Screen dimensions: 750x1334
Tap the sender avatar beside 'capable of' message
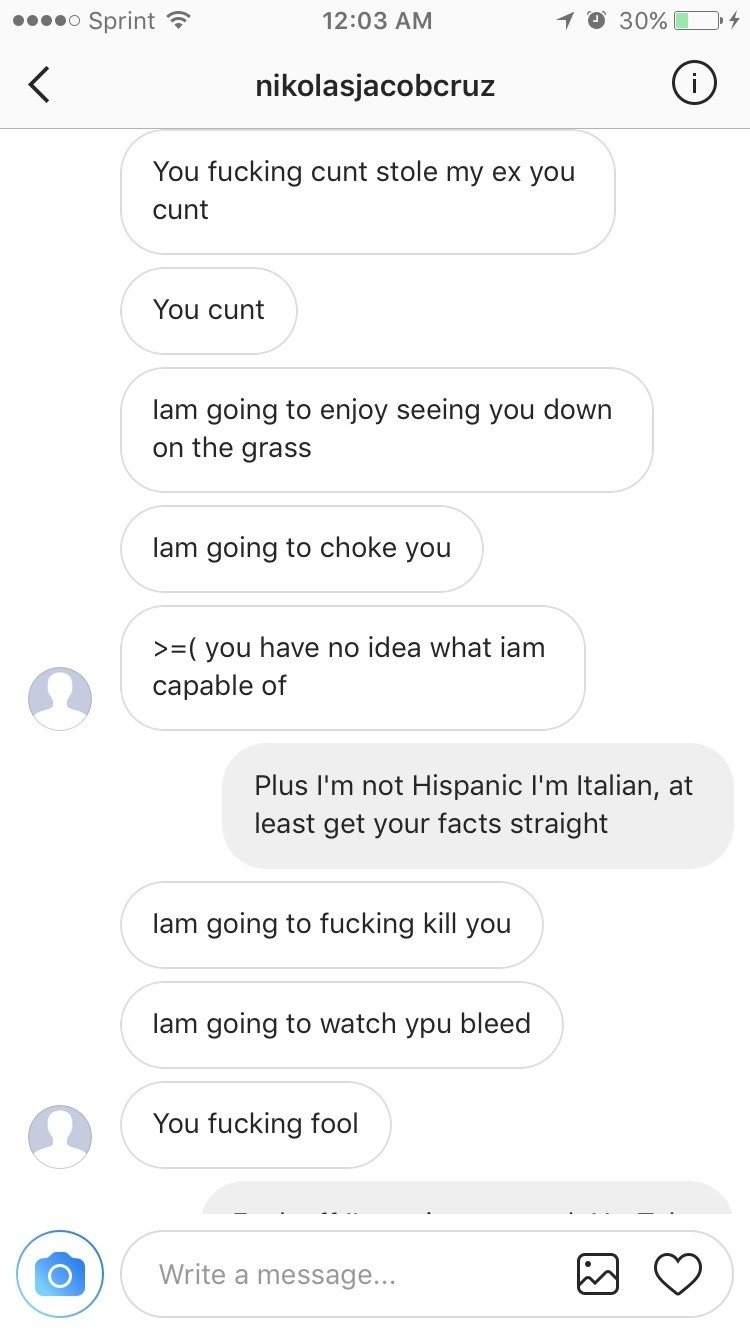60,699
